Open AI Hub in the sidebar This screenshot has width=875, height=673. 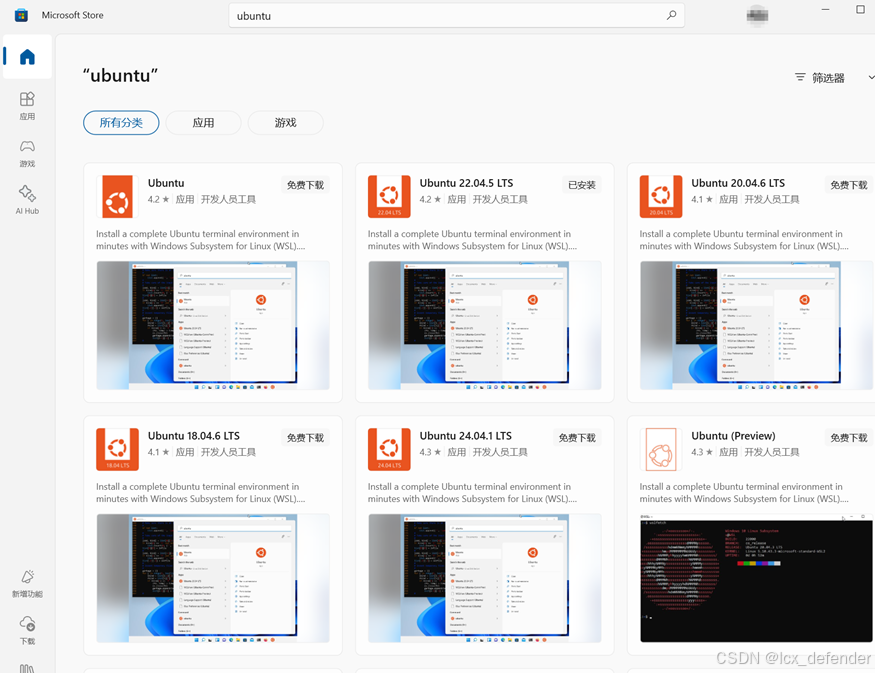pos(27,200)
